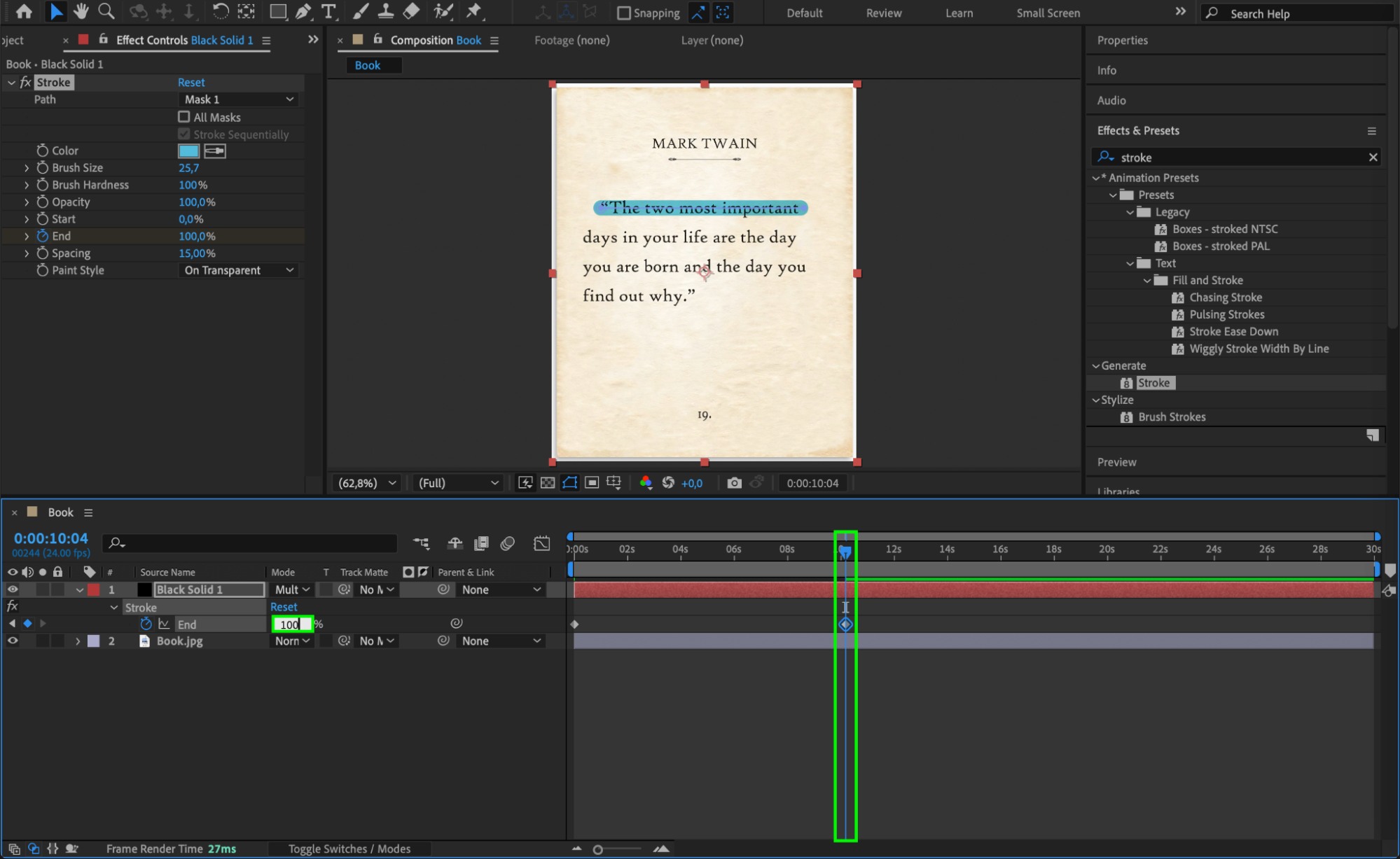Select the Type tool

(x=328, y=11)
